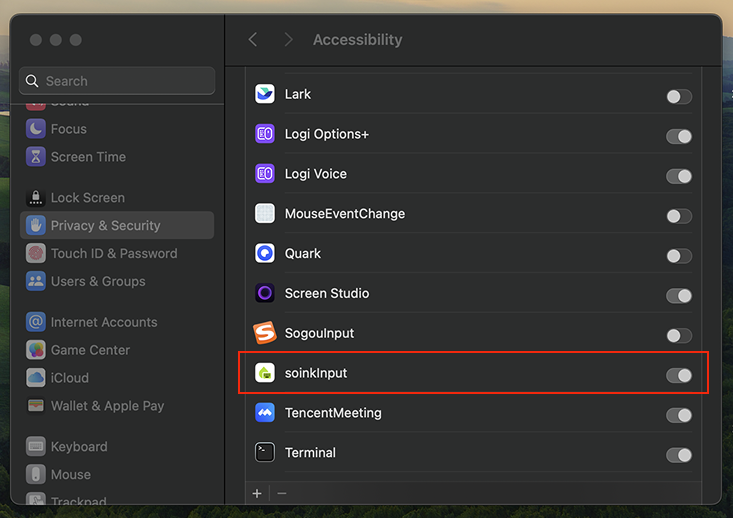Select the TencentMeeting row label
Image resolution: width=733 pixels, height=518 pixels.
(333, 413)
